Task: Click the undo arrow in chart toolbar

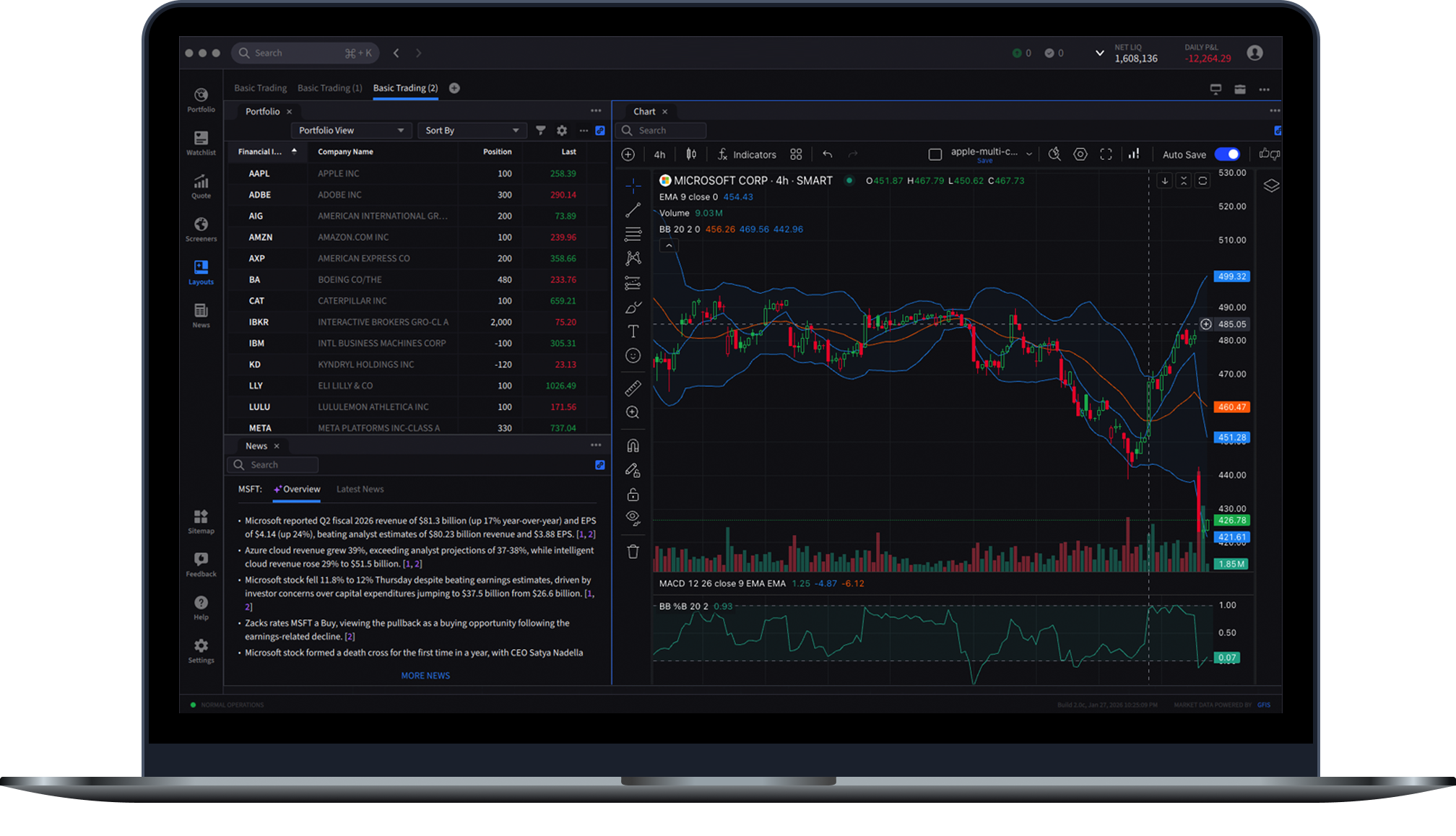Action: click(828, 154)
